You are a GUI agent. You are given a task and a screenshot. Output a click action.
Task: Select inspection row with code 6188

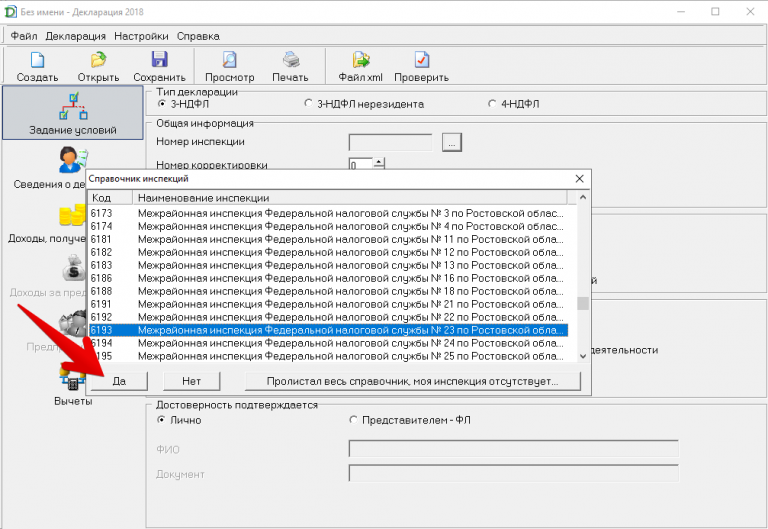point(330,291)
